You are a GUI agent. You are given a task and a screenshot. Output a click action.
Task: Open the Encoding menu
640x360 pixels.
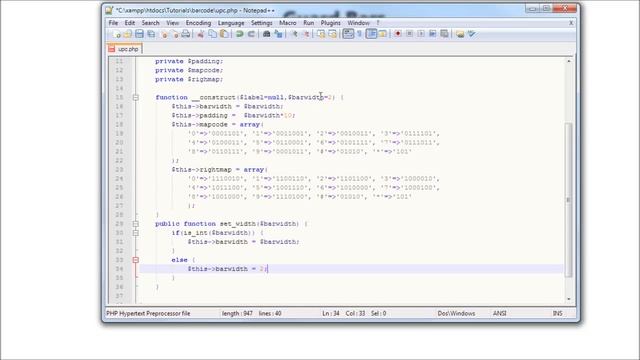198,23
